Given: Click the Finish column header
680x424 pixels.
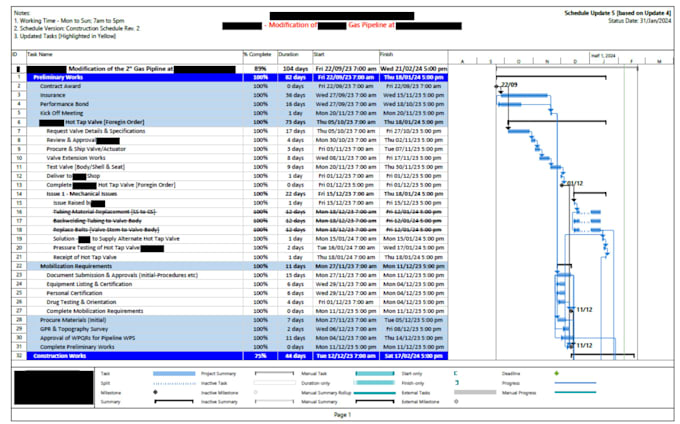Looking at the screenshot, I should point(386,55).
